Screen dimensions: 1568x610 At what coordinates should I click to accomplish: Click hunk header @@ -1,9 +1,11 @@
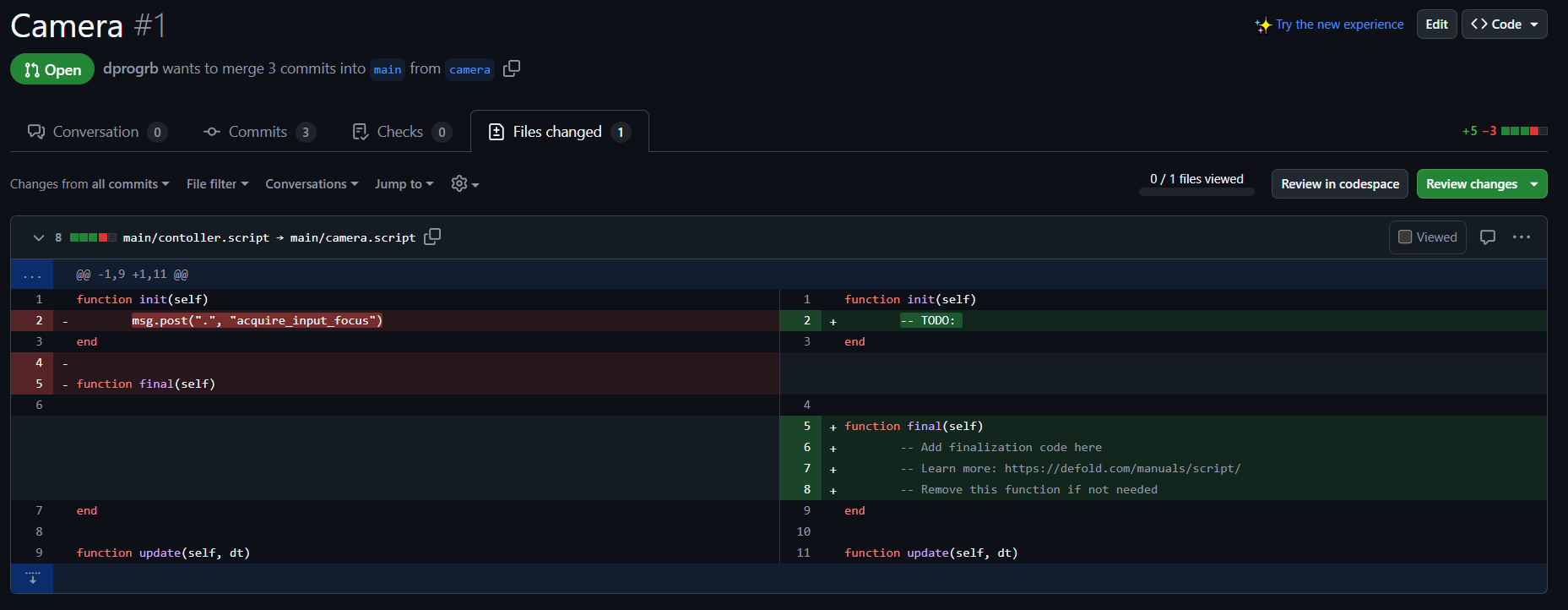pos(132,275)
